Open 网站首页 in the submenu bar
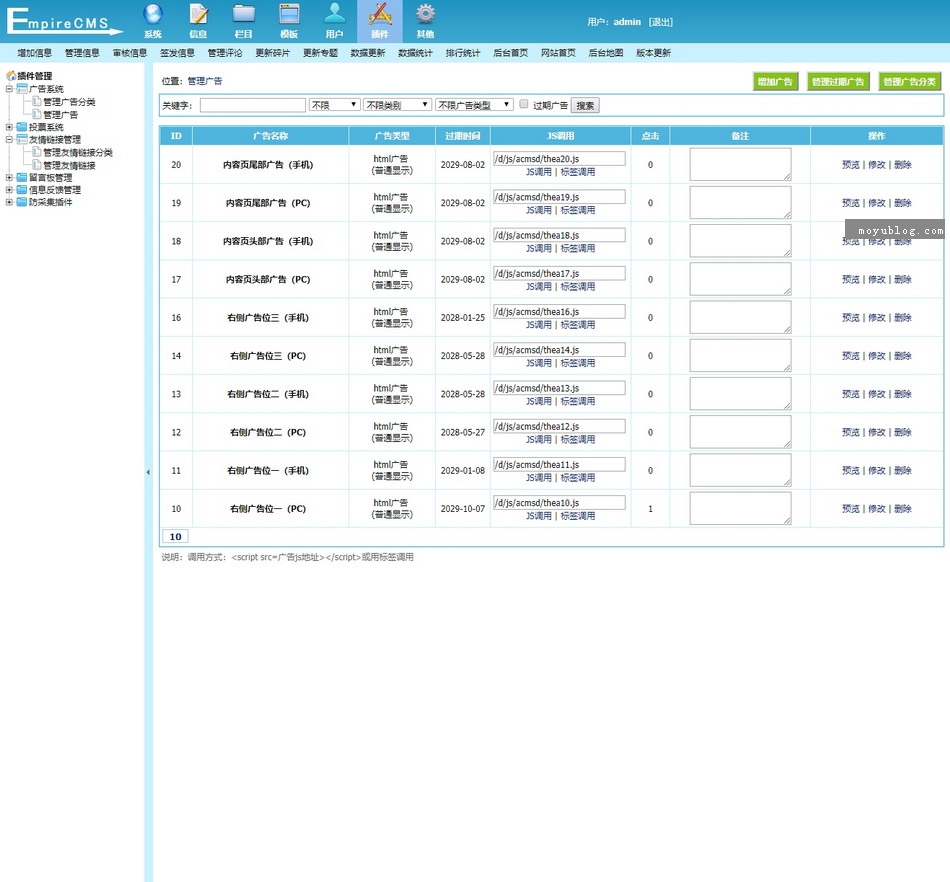This screenshot has width=950, height=882. click(558, 53)
